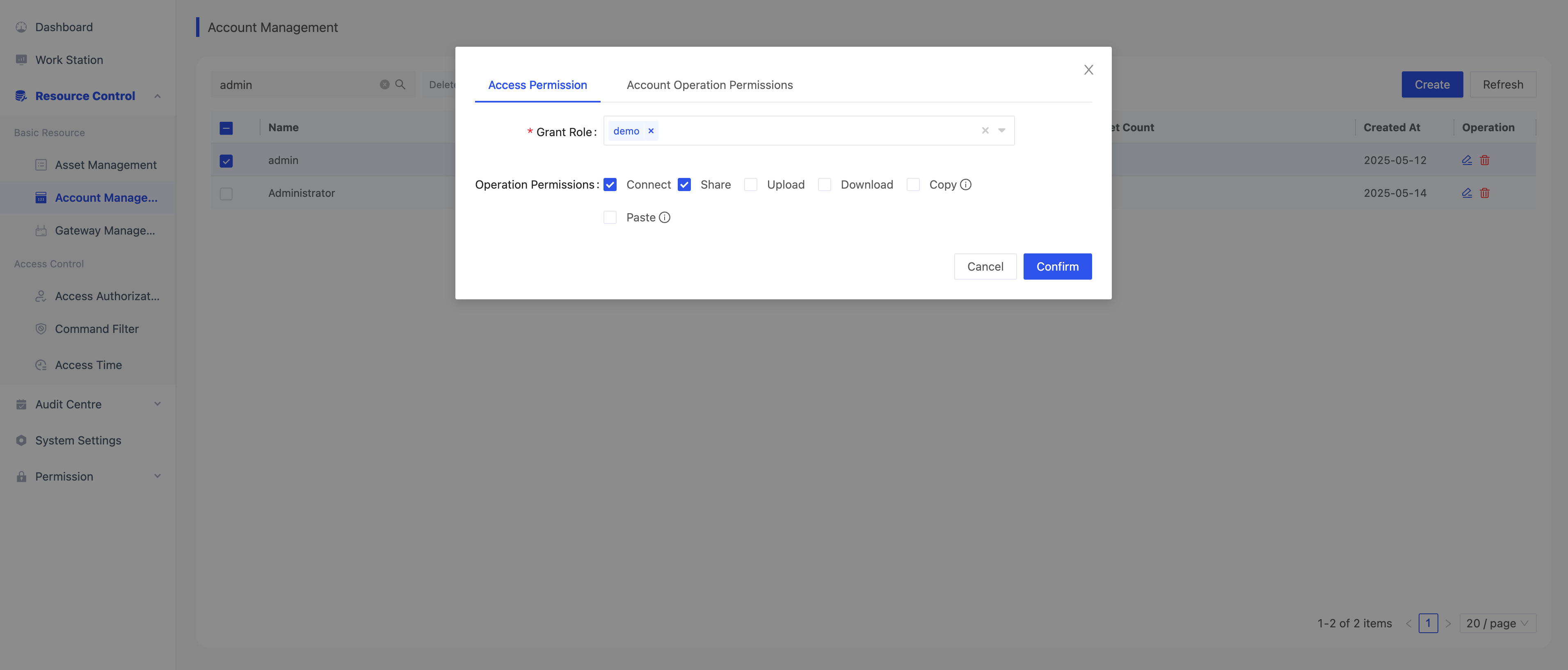Switch to Account Operation Permissions tab

710,85
